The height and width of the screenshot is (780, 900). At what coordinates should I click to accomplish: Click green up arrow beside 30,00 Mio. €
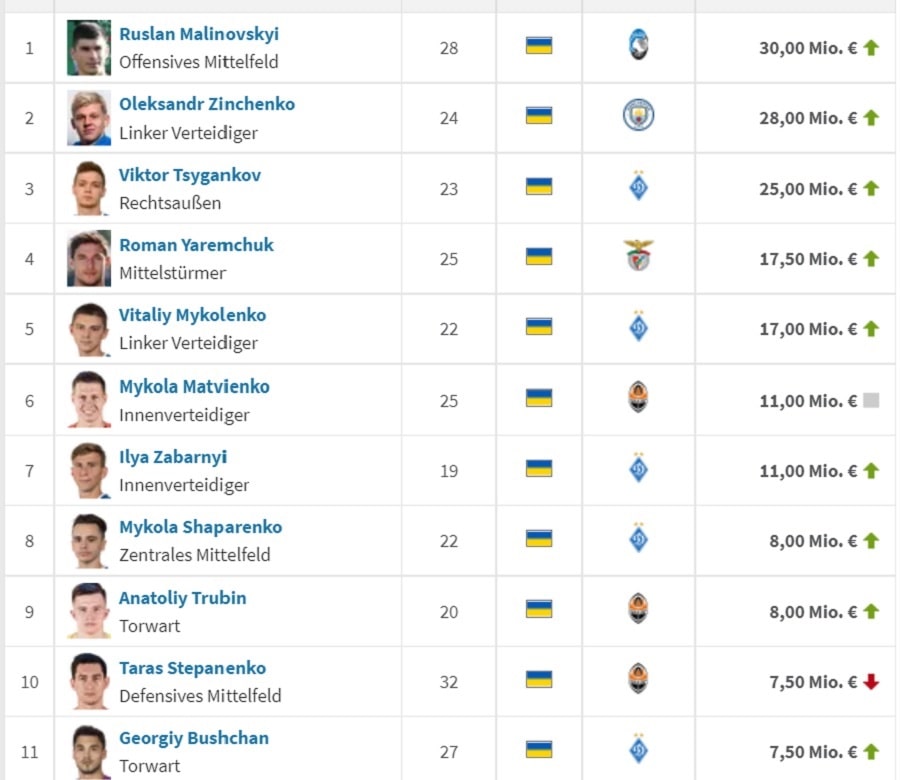[x=871, y=47]
